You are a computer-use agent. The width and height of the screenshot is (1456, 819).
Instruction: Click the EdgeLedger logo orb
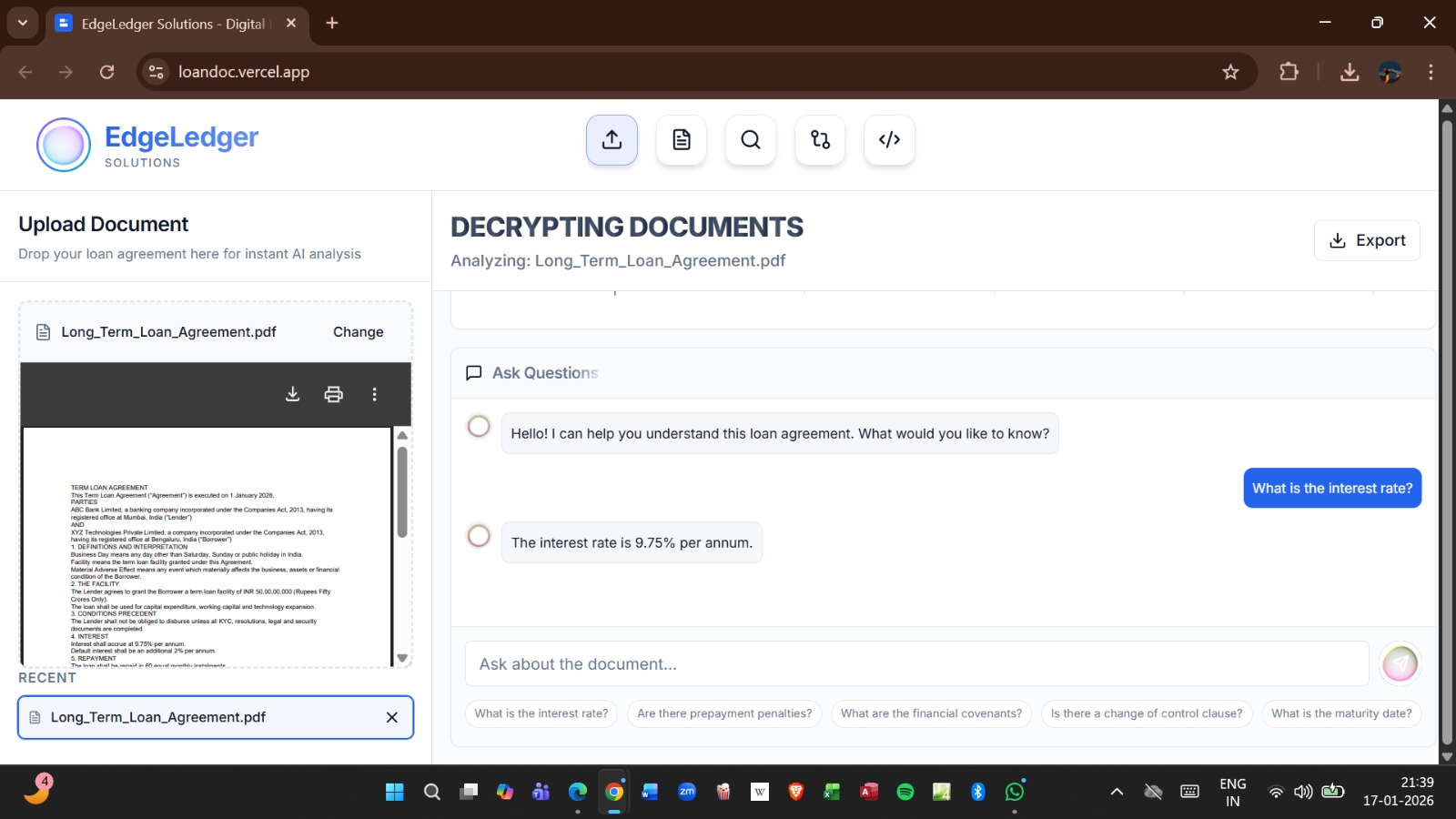click(64, 145)
